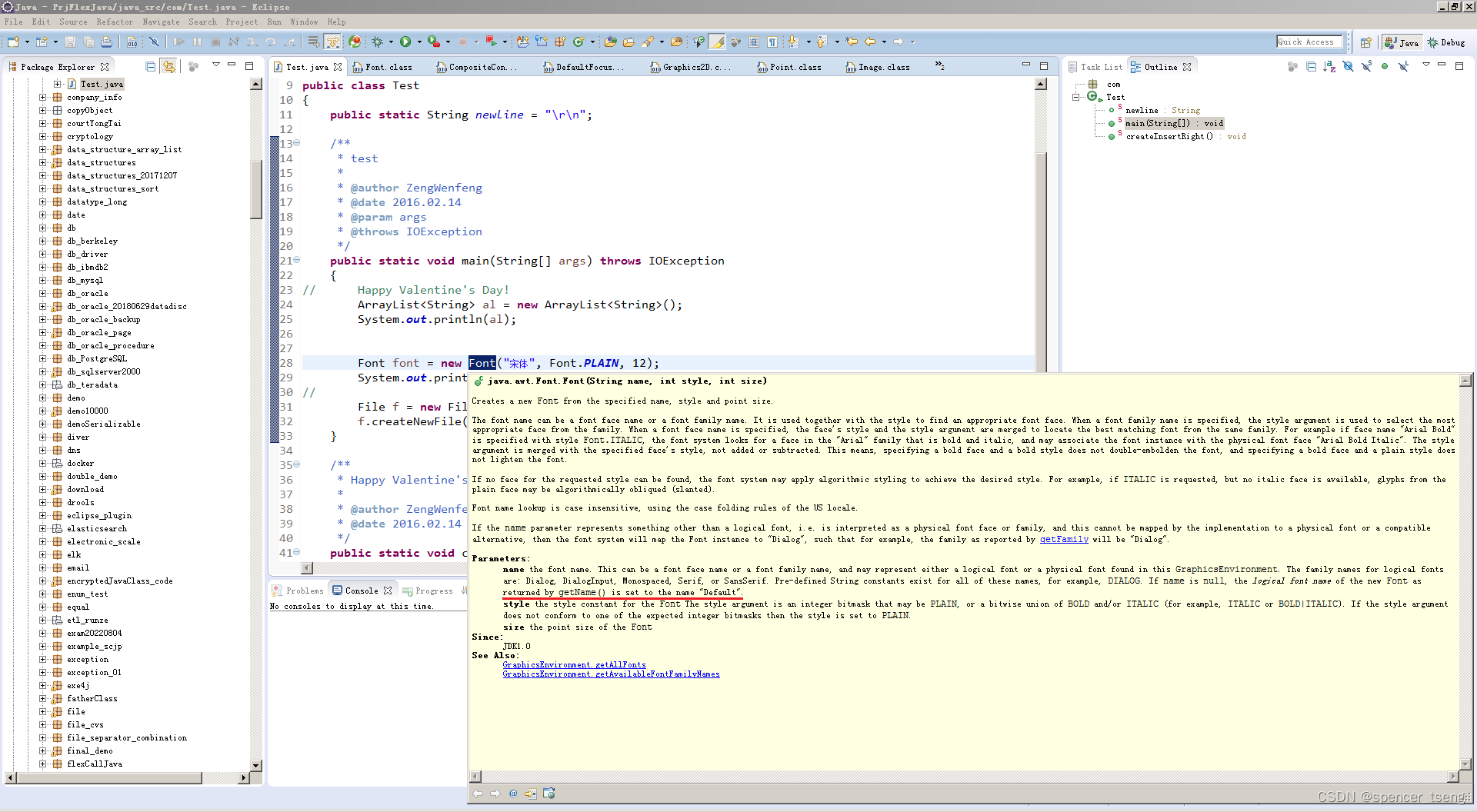This screenshot has width=1477, height=812.
Task: Open the Refactor menu
Action: 115,22
